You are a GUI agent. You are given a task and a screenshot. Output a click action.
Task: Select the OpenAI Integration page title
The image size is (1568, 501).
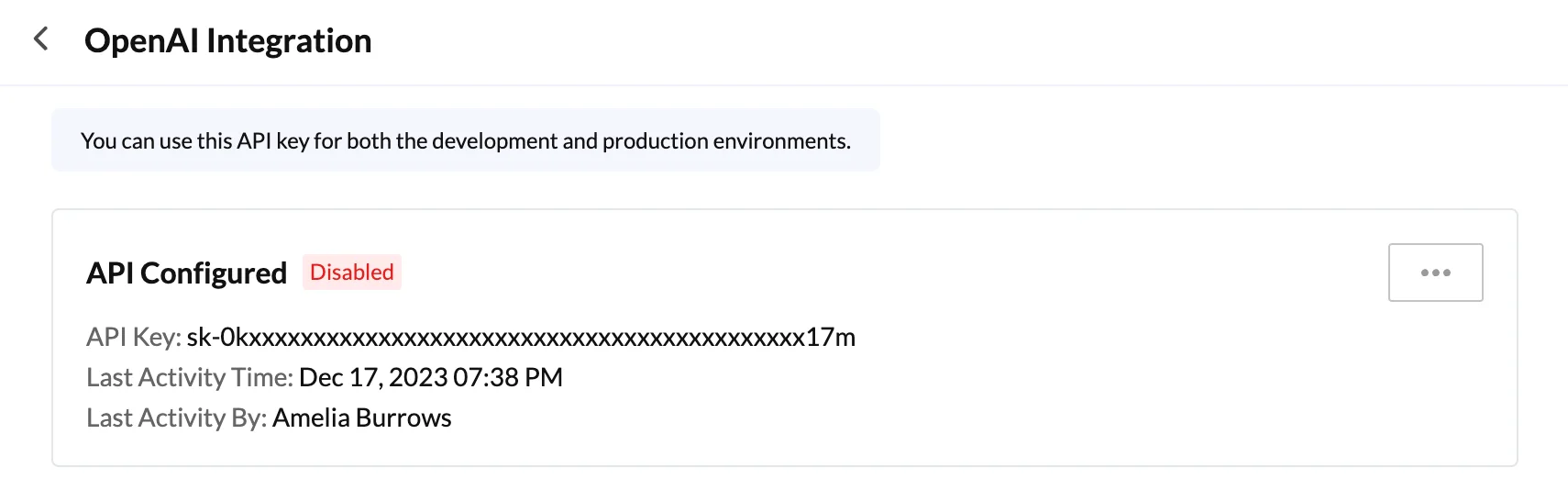coord(228,41)
